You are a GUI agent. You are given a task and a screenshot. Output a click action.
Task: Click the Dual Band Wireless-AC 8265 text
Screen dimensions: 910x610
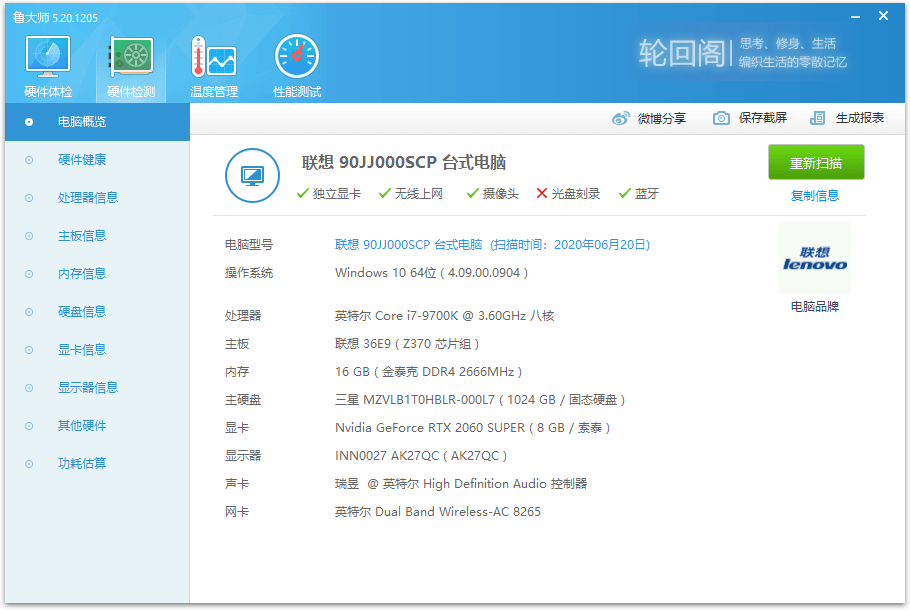click(438, 512)
